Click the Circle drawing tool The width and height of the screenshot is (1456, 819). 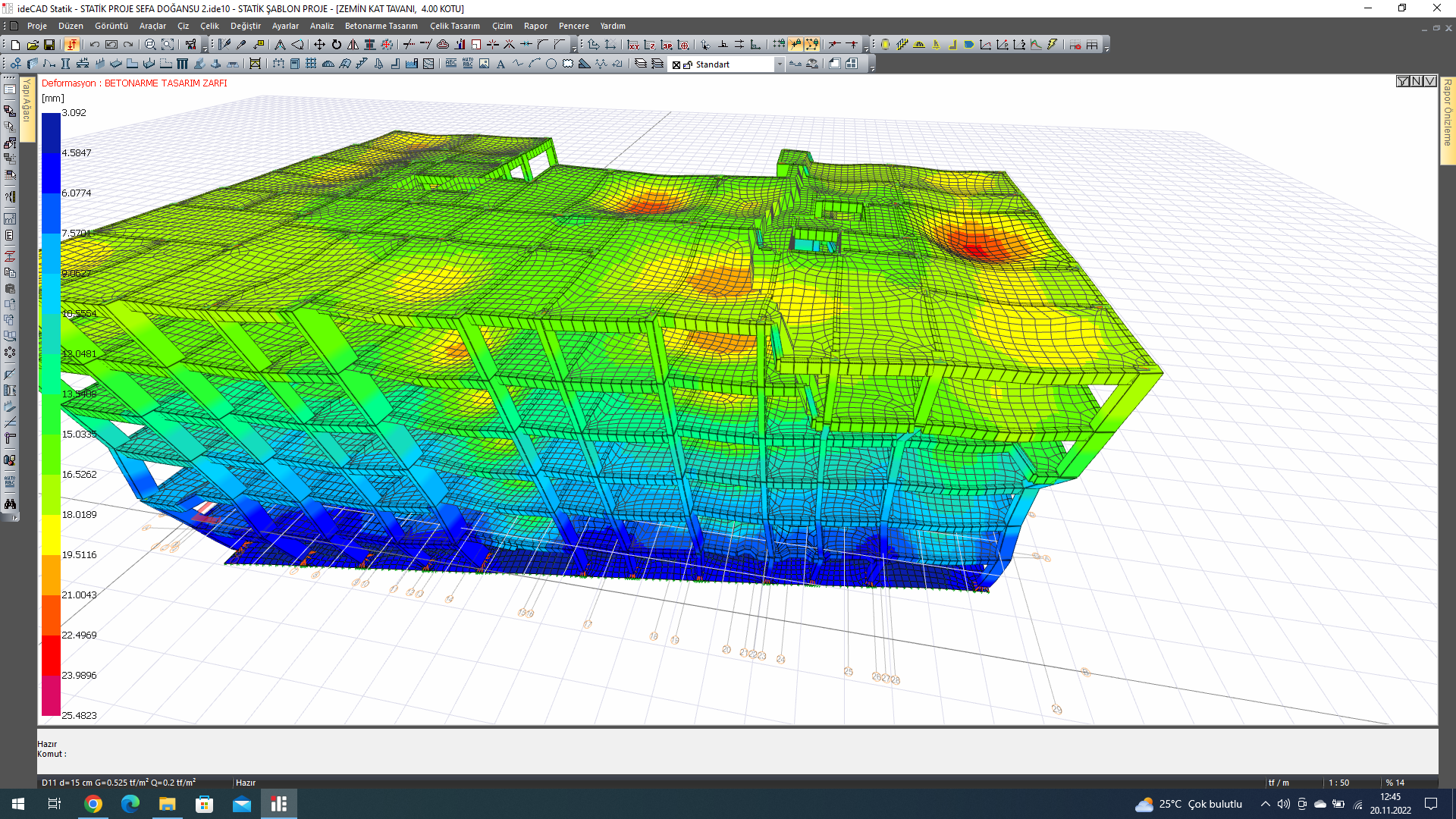pos(551,64)
